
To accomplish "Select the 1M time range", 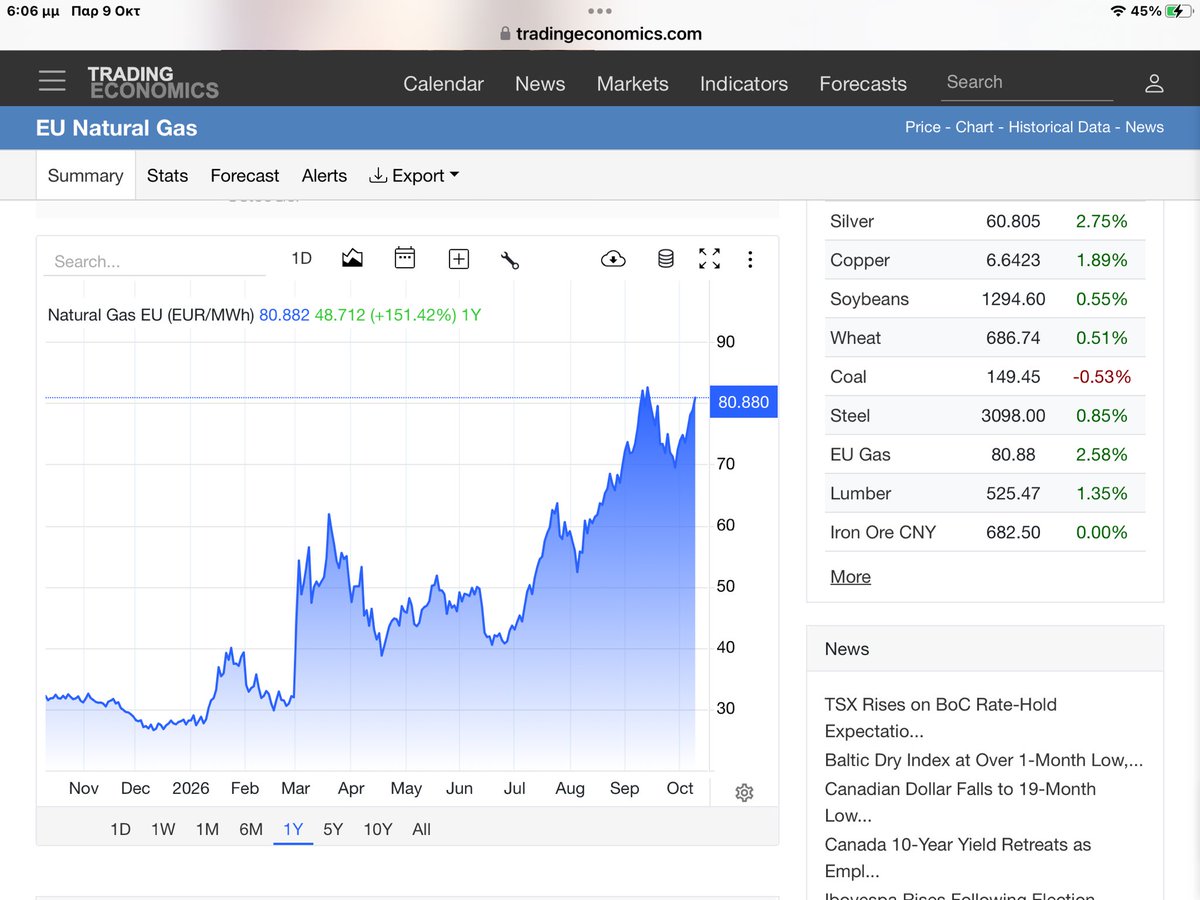I will 207,829.
